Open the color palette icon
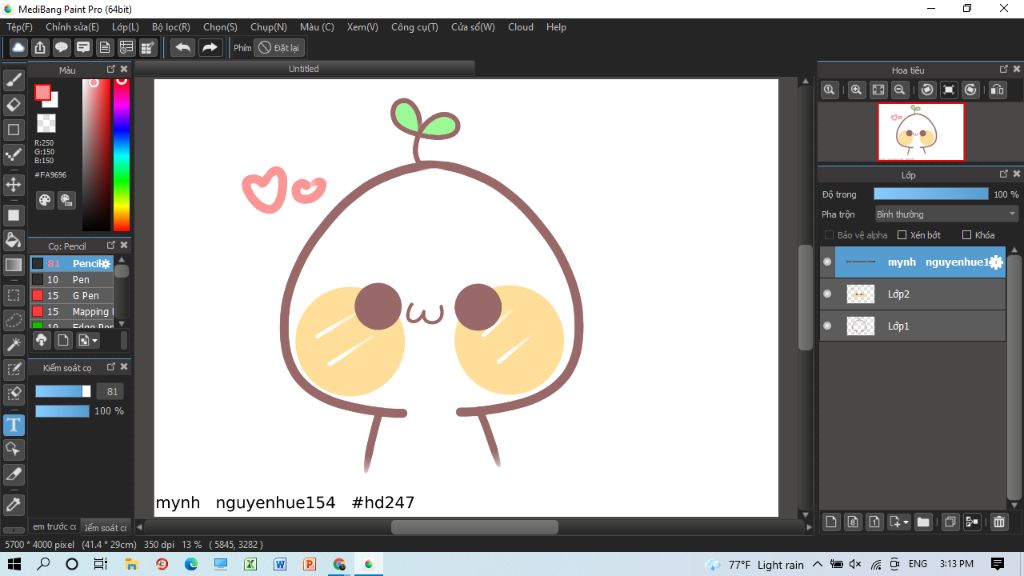The image size is (1024, 576). [44, 200]
